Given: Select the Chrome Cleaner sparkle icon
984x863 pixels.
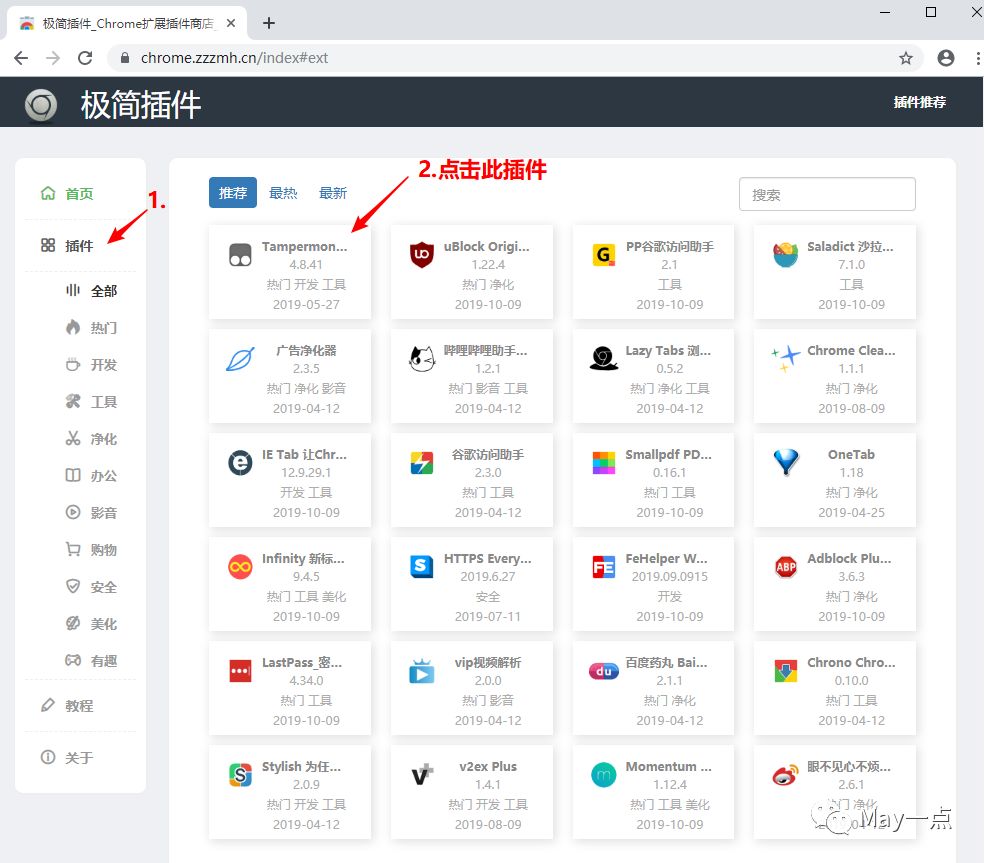Looking at the screenshot, I should click(785, 358).
